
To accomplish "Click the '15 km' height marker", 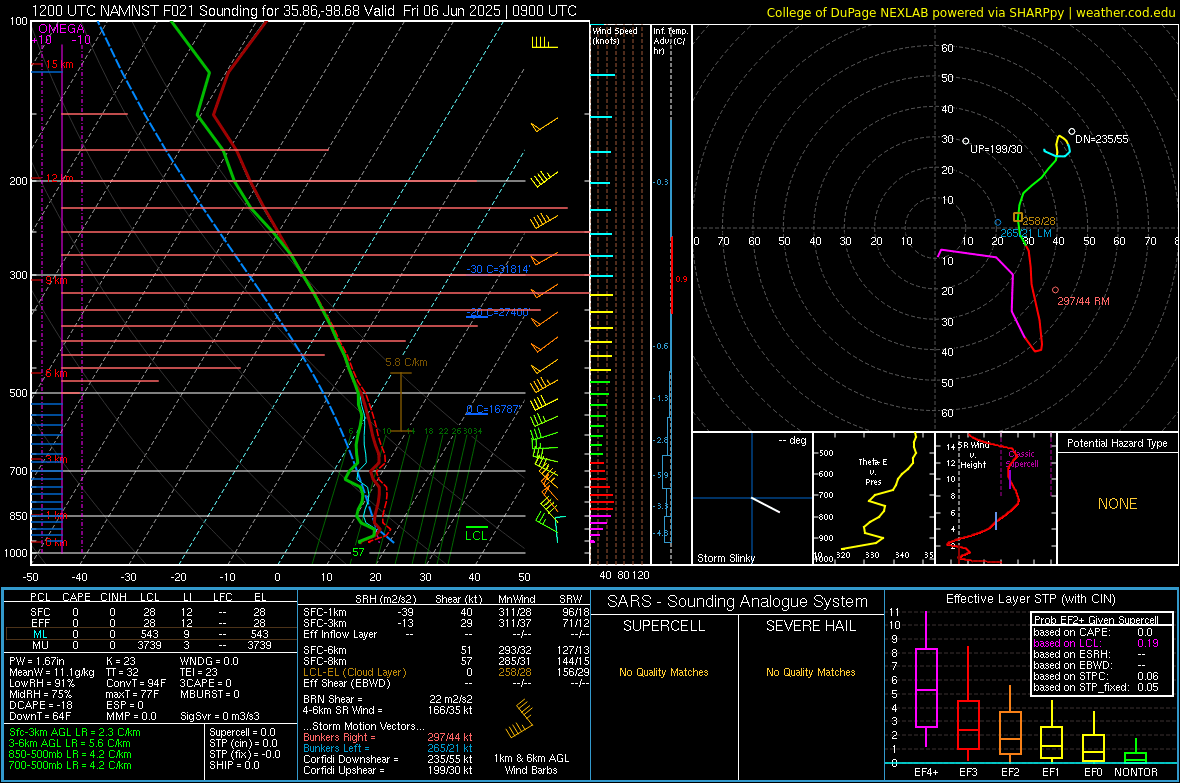I will pos(59,65).
